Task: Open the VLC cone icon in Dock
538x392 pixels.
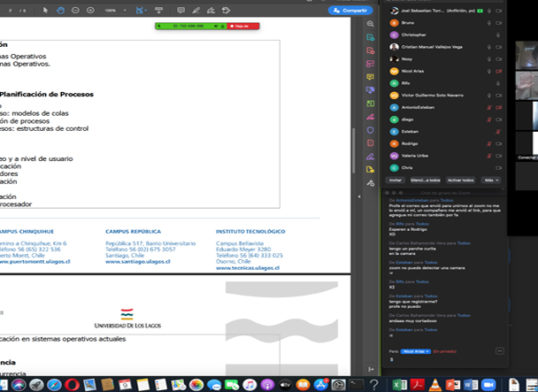Action: click(435, 385)
